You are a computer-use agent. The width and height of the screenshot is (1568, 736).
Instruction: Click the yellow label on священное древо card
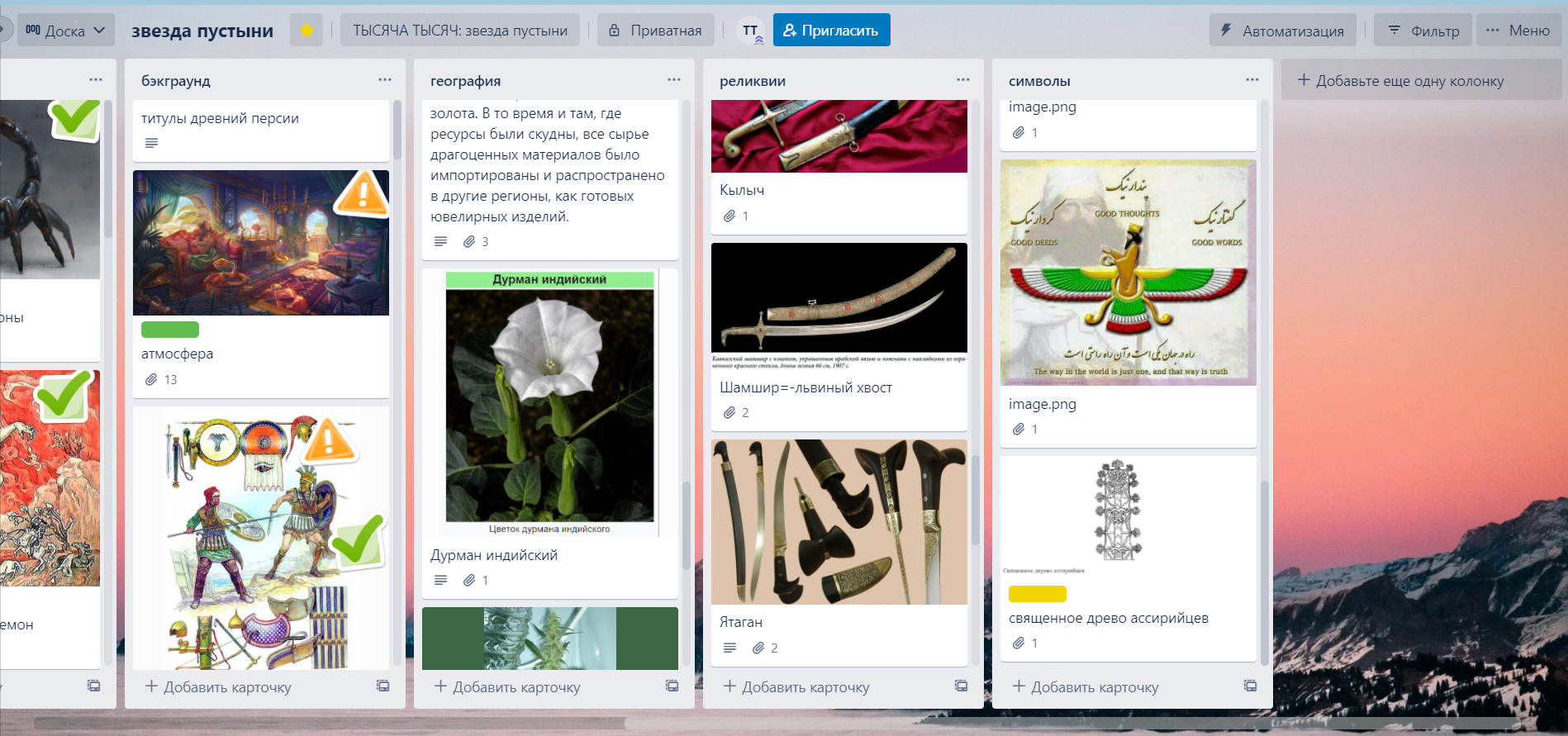(x=1038, y=594)
